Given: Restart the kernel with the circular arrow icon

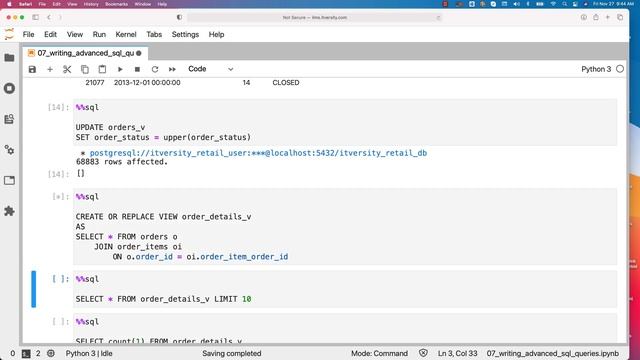Looking at the screenshot, I should tap(155, 69).
